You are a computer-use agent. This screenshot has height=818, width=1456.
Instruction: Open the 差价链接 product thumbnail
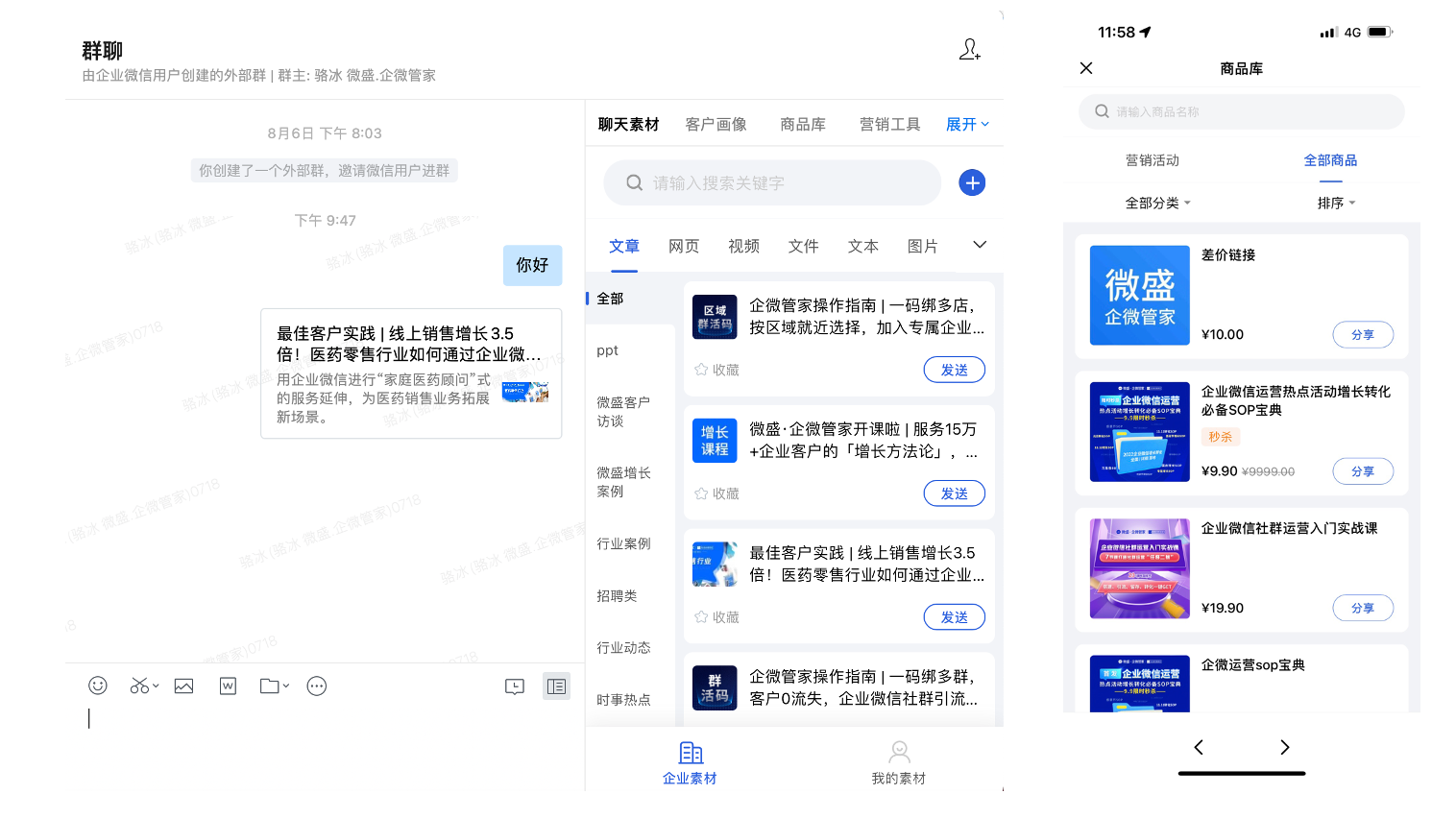tap(1140, 295)
